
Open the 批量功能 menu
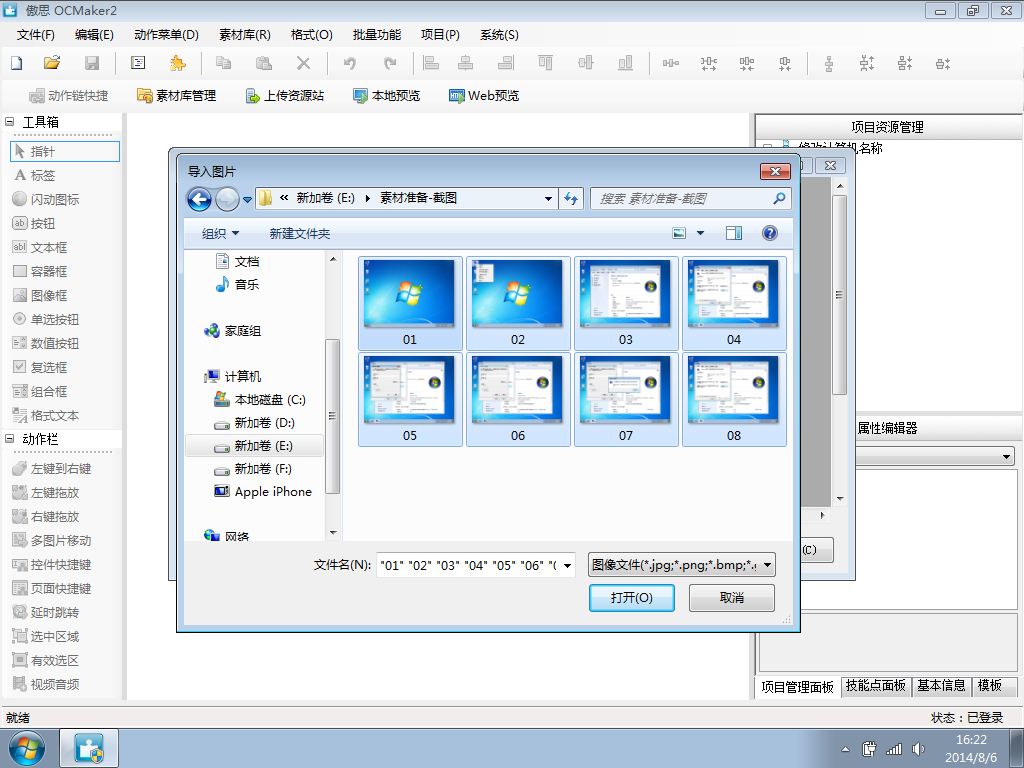(x=377, y=35)
